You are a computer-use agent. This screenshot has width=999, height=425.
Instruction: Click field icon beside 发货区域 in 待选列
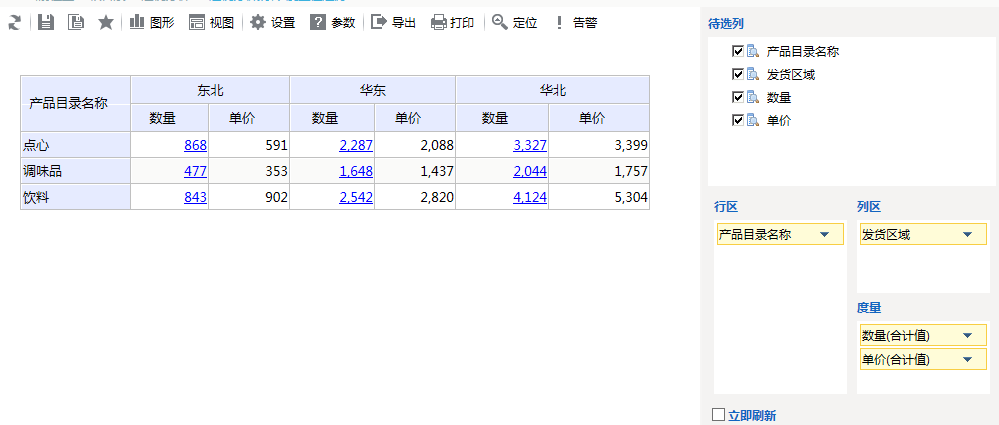[x=753, y=75]
